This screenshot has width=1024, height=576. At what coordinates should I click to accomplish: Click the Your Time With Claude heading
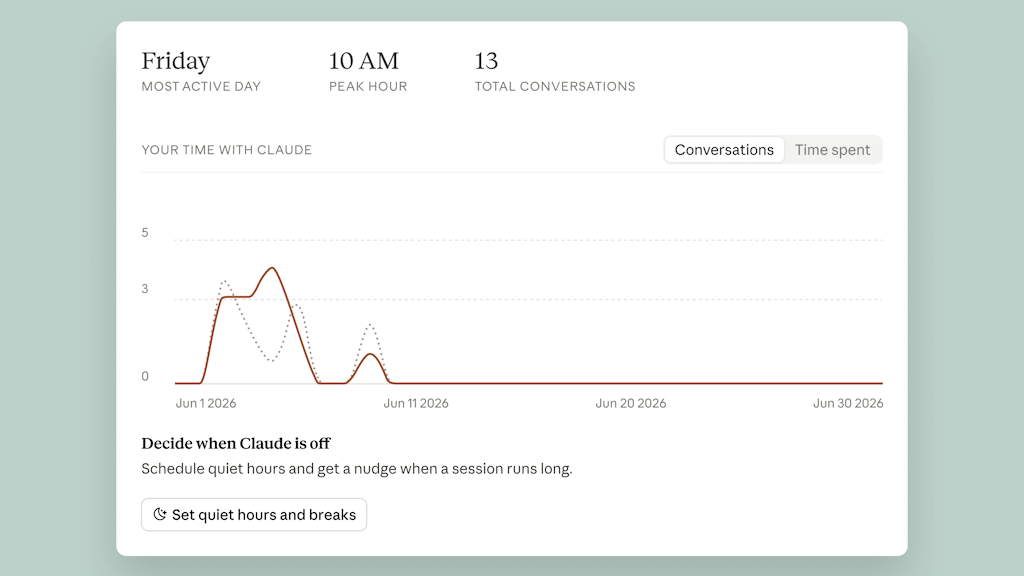tap(227, 150)
